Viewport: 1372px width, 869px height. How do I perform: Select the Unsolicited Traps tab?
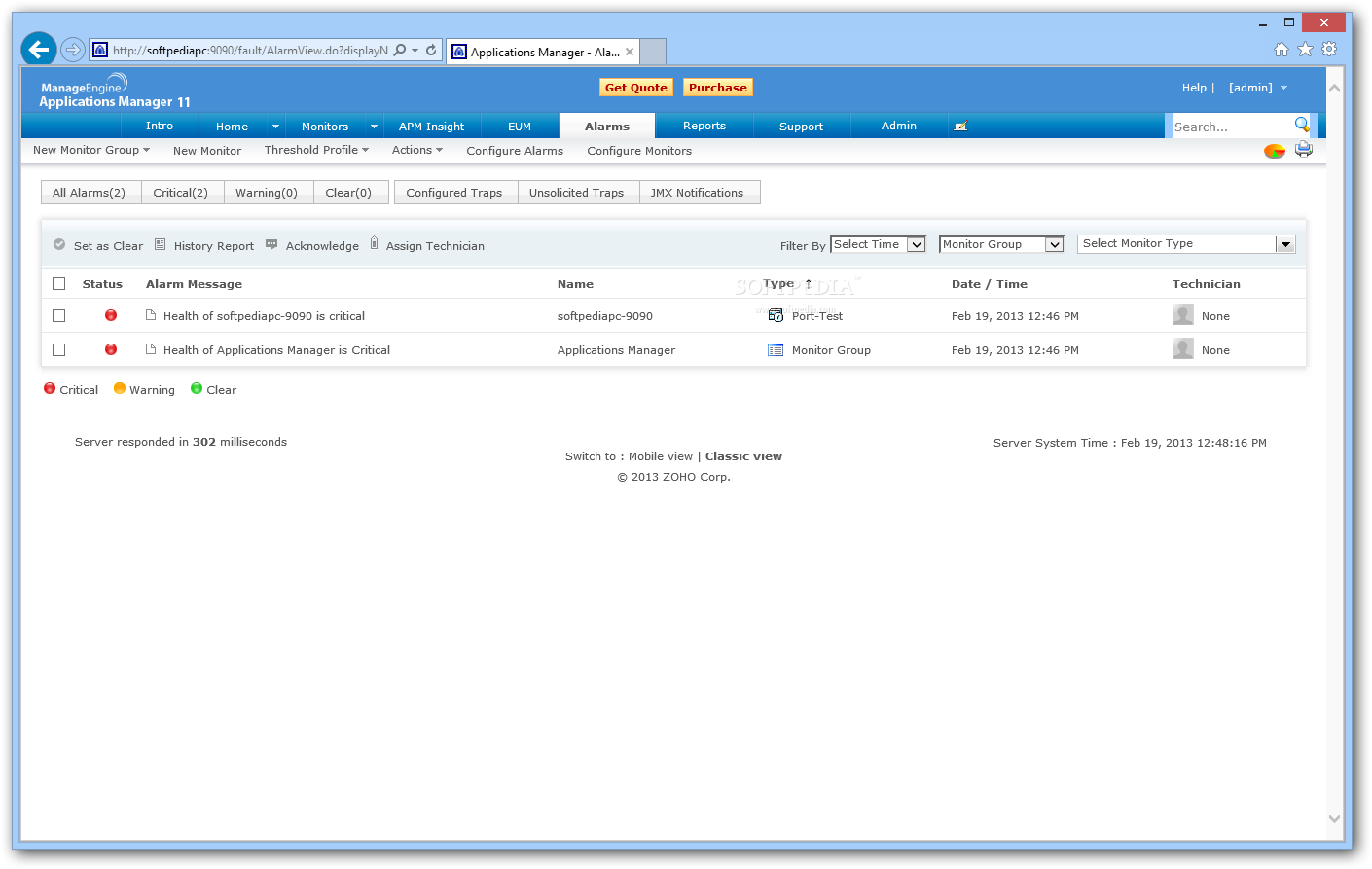tap(577, 193)
